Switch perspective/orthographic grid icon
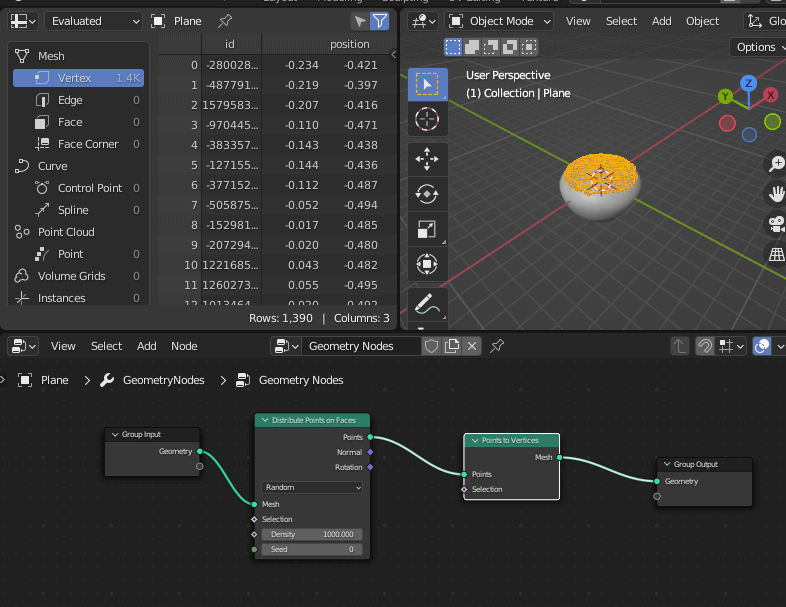This screenshot has height=607, width=786. pyautogui.click(x=776, y=254)
